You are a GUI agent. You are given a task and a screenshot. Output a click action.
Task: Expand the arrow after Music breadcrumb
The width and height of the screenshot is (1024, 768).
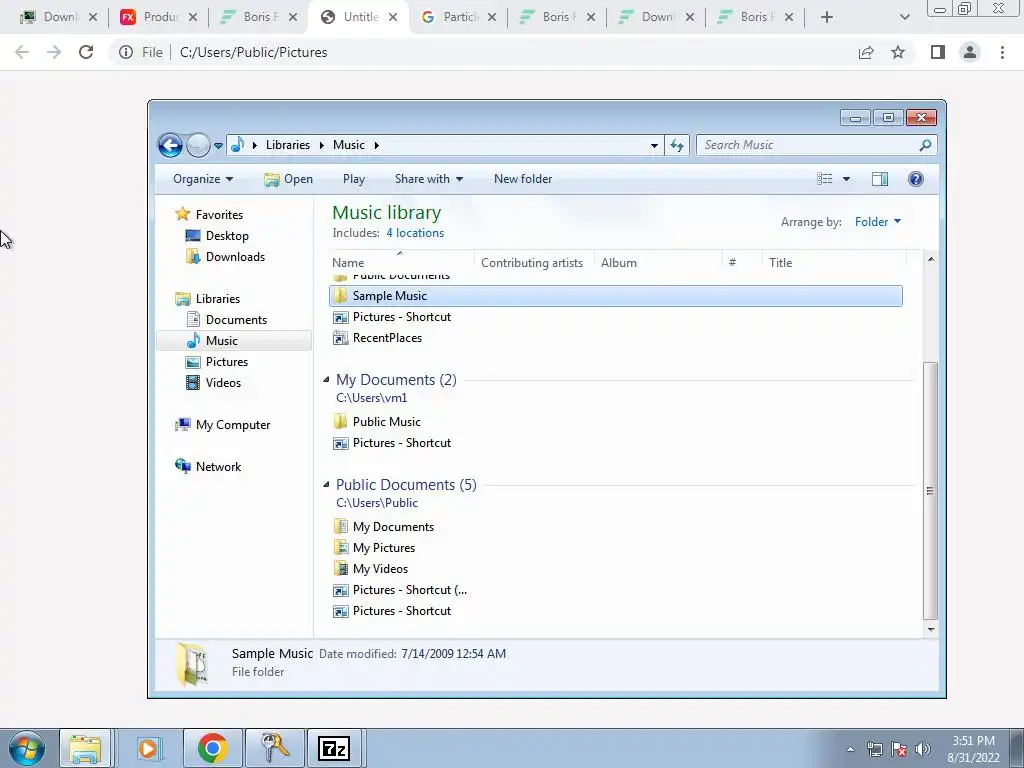[x=377, y=145]
